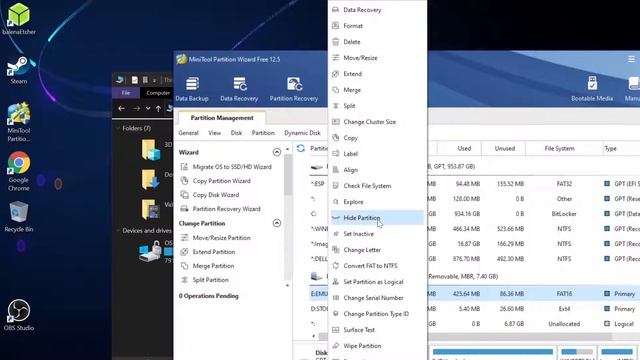640x360 pixels.
Task: Launch OBS Studio desktop shortcut
Action: point(18,315)
